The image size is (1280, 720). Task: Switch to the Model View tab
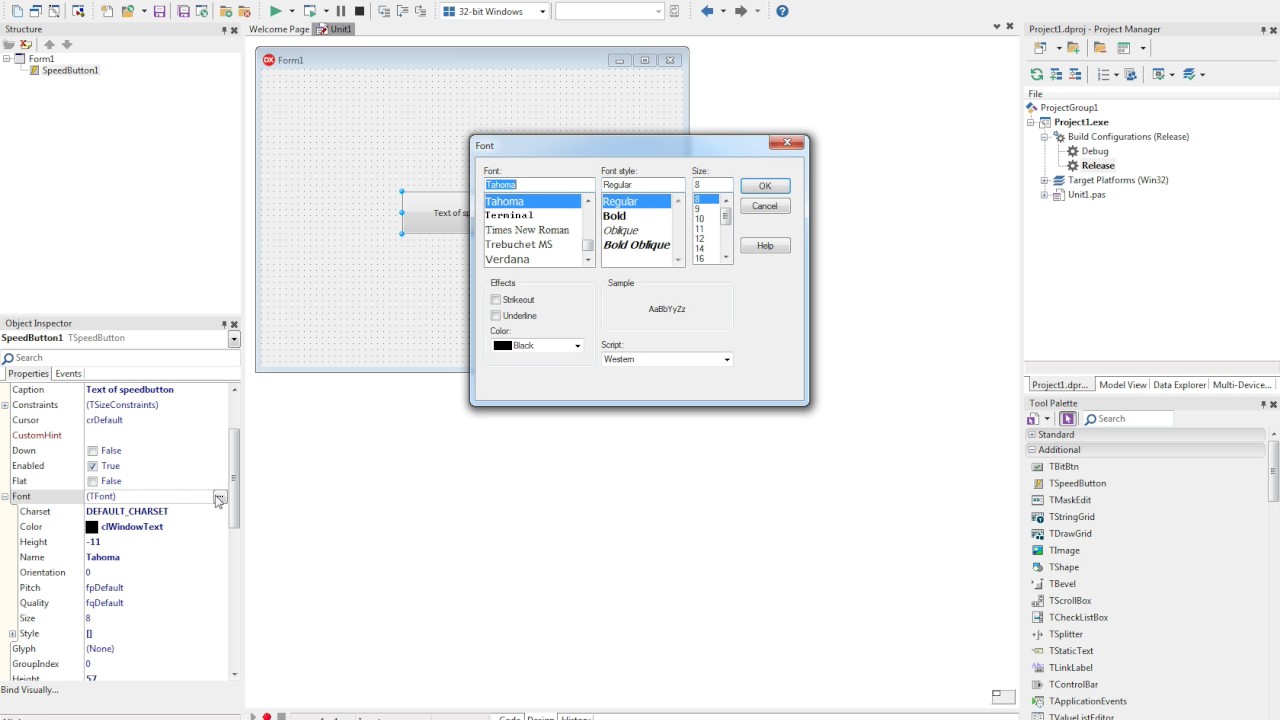[1122, 385]
